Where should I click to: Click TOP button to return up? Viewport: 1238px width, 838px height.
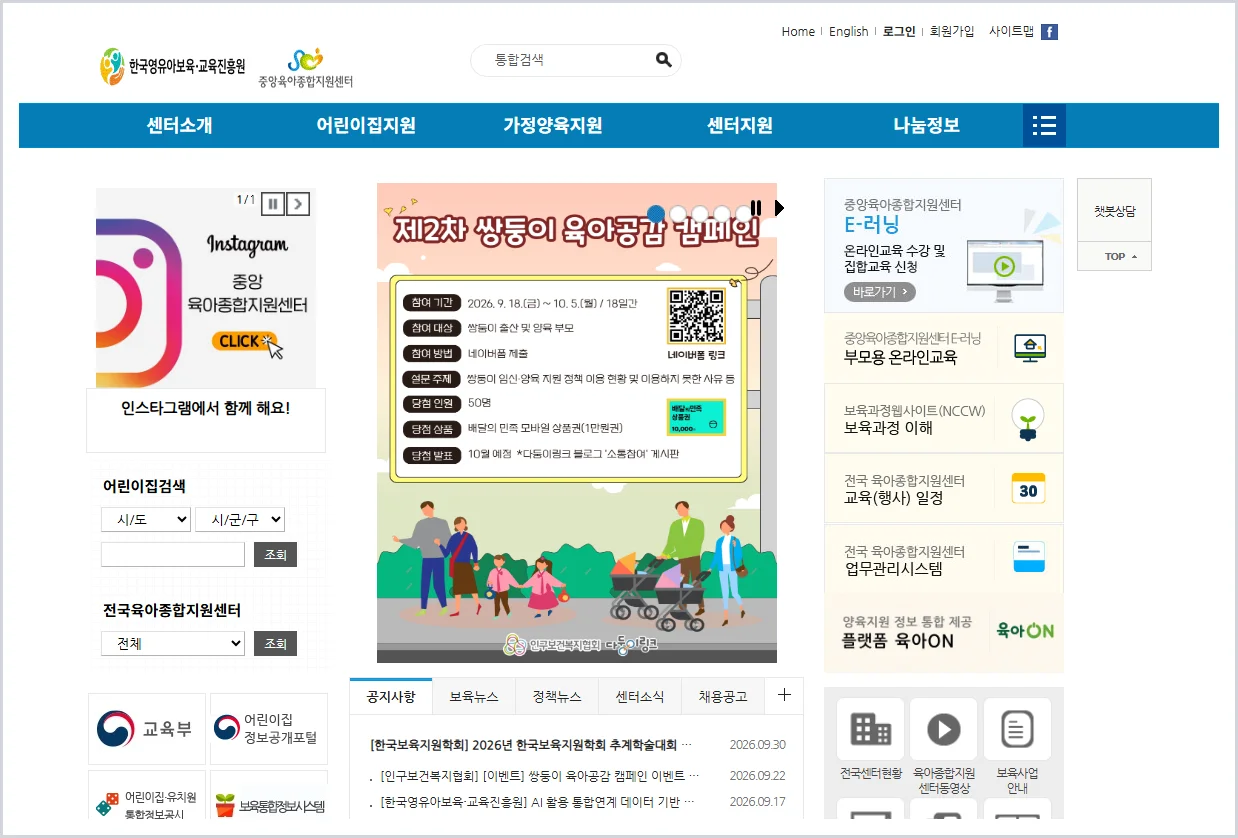coord(1114,257)
